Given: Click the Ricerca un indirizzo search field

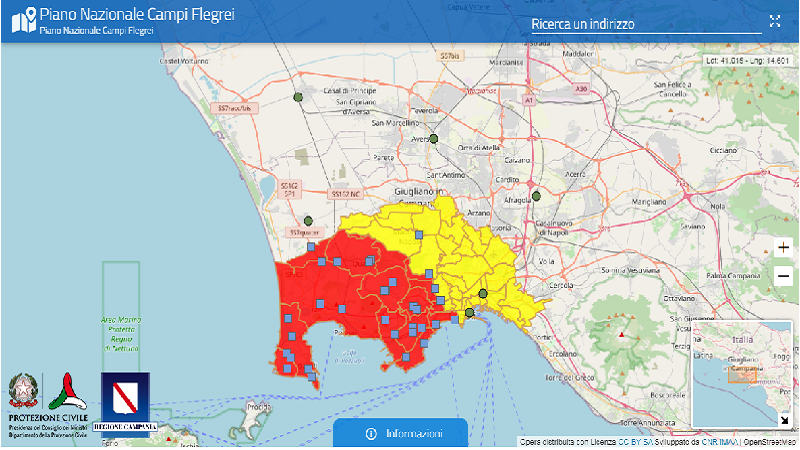Looking at the screenshot, I should click(645, 24).
